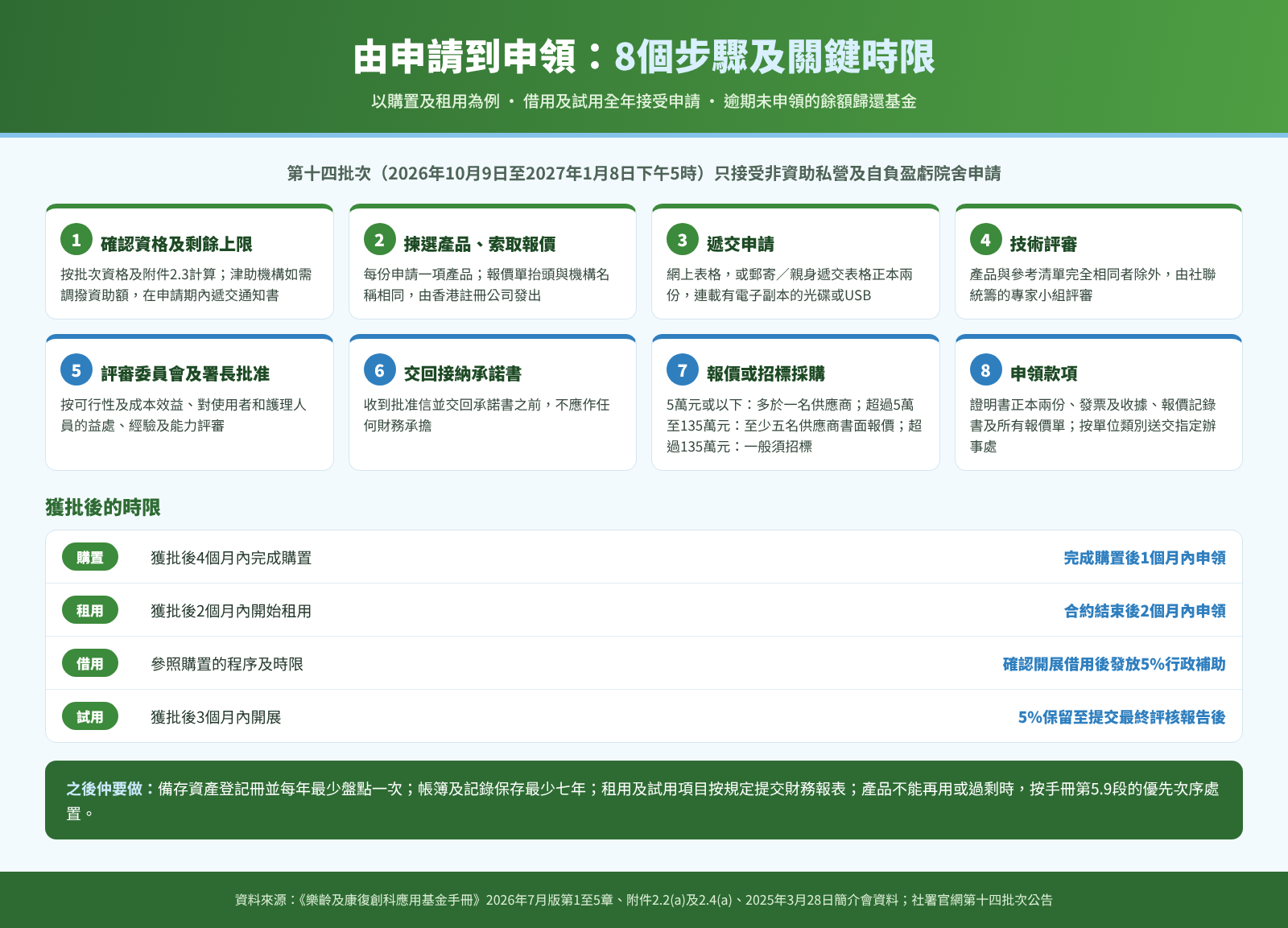This screenshot has height=928, width=1288.
Task: Click step 1 description mentioning 附件2.3計算
Action: [186, 285]
